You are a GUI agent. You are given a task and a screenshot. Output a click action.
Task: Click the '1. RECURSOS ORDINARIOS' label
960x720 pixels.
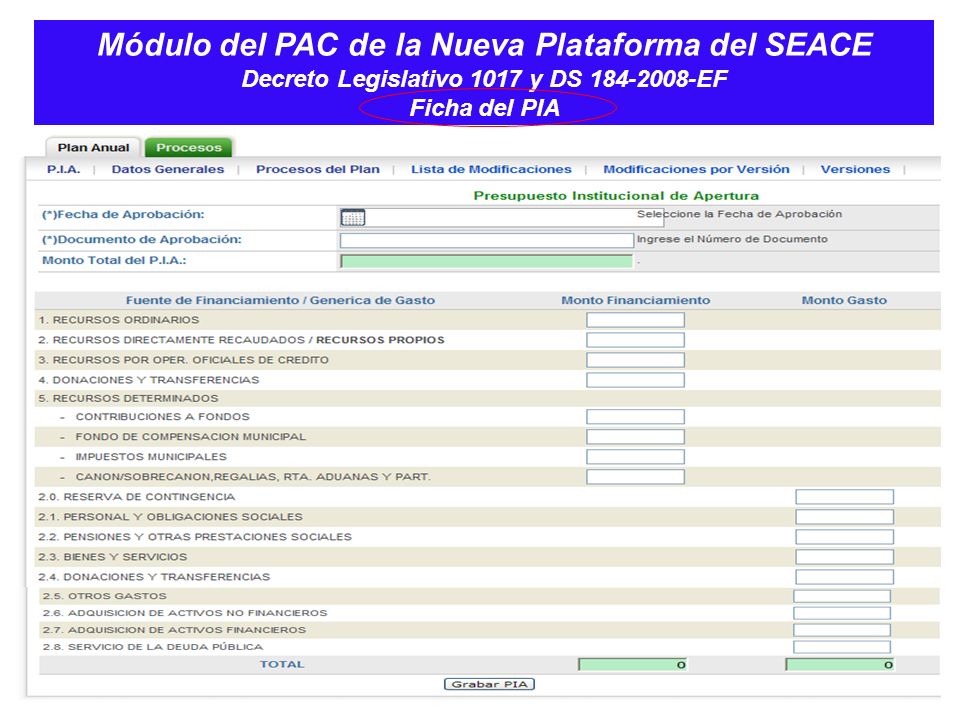[119, 320]
